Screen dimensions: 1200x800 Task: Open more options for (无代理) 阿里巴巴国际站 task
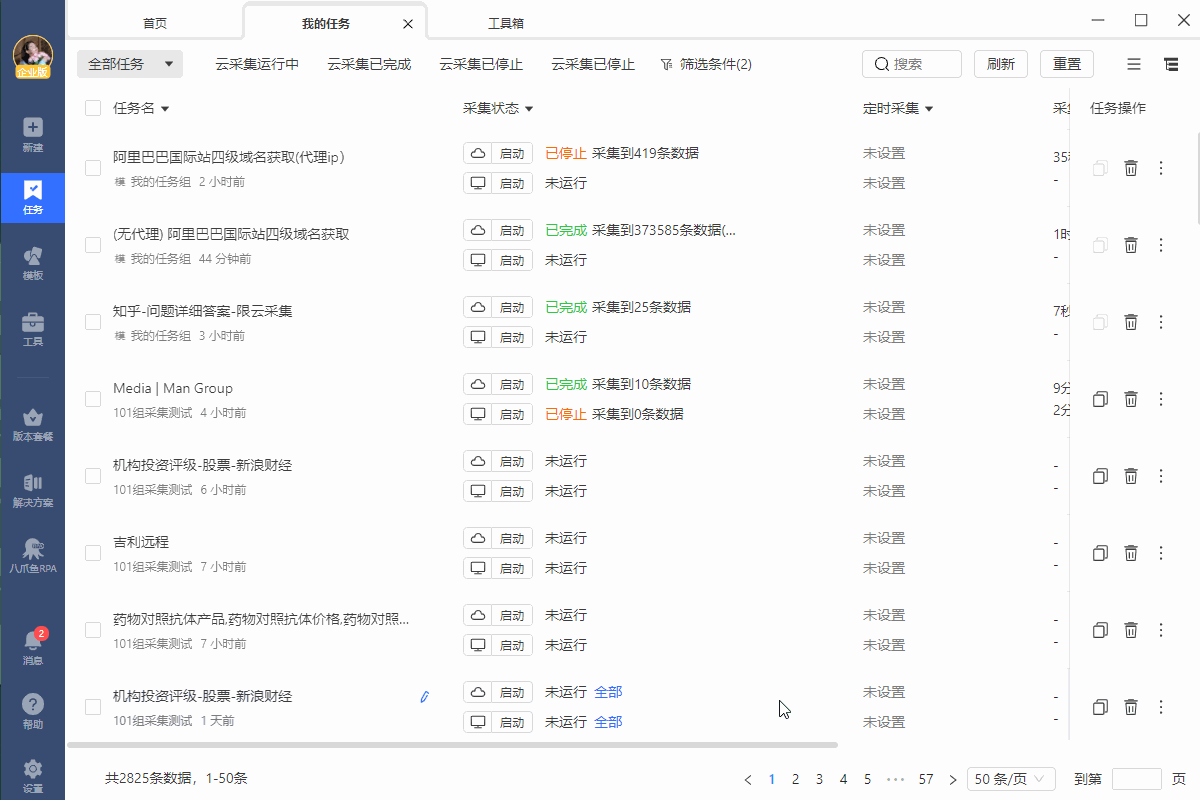pyautogui.click(x=1161, y=245)
